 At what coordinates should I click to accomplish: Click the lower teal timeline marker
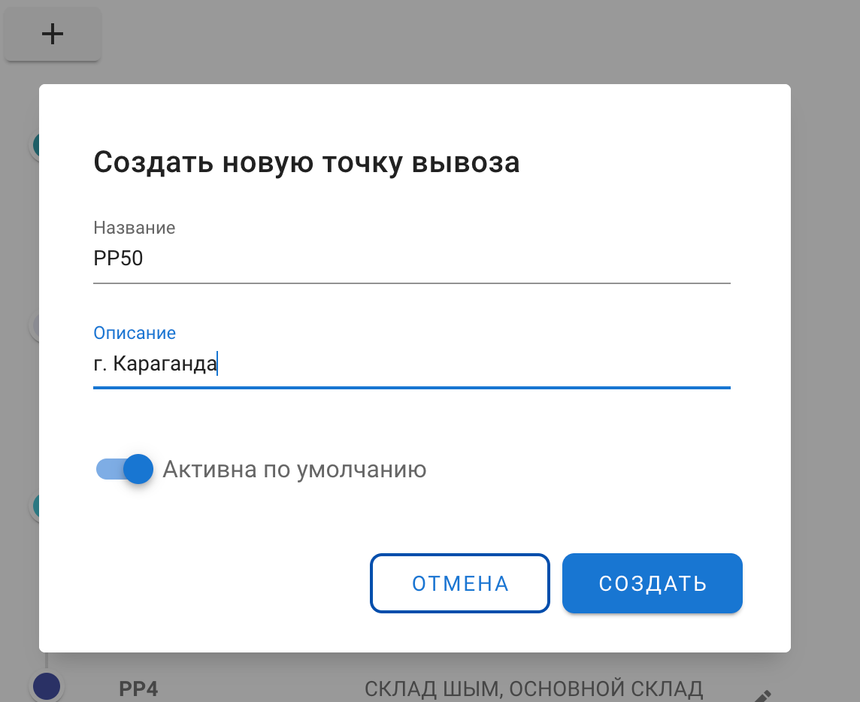(36, 506)
